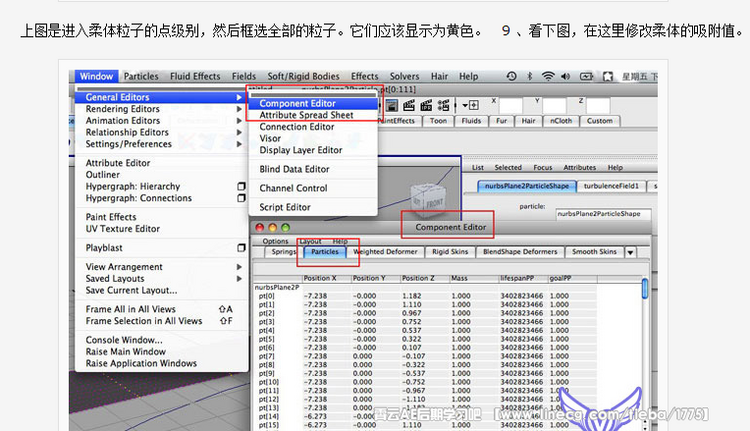750x431 pixels.
Task: Open the Render View window icon
Action: tap(392, 105)
